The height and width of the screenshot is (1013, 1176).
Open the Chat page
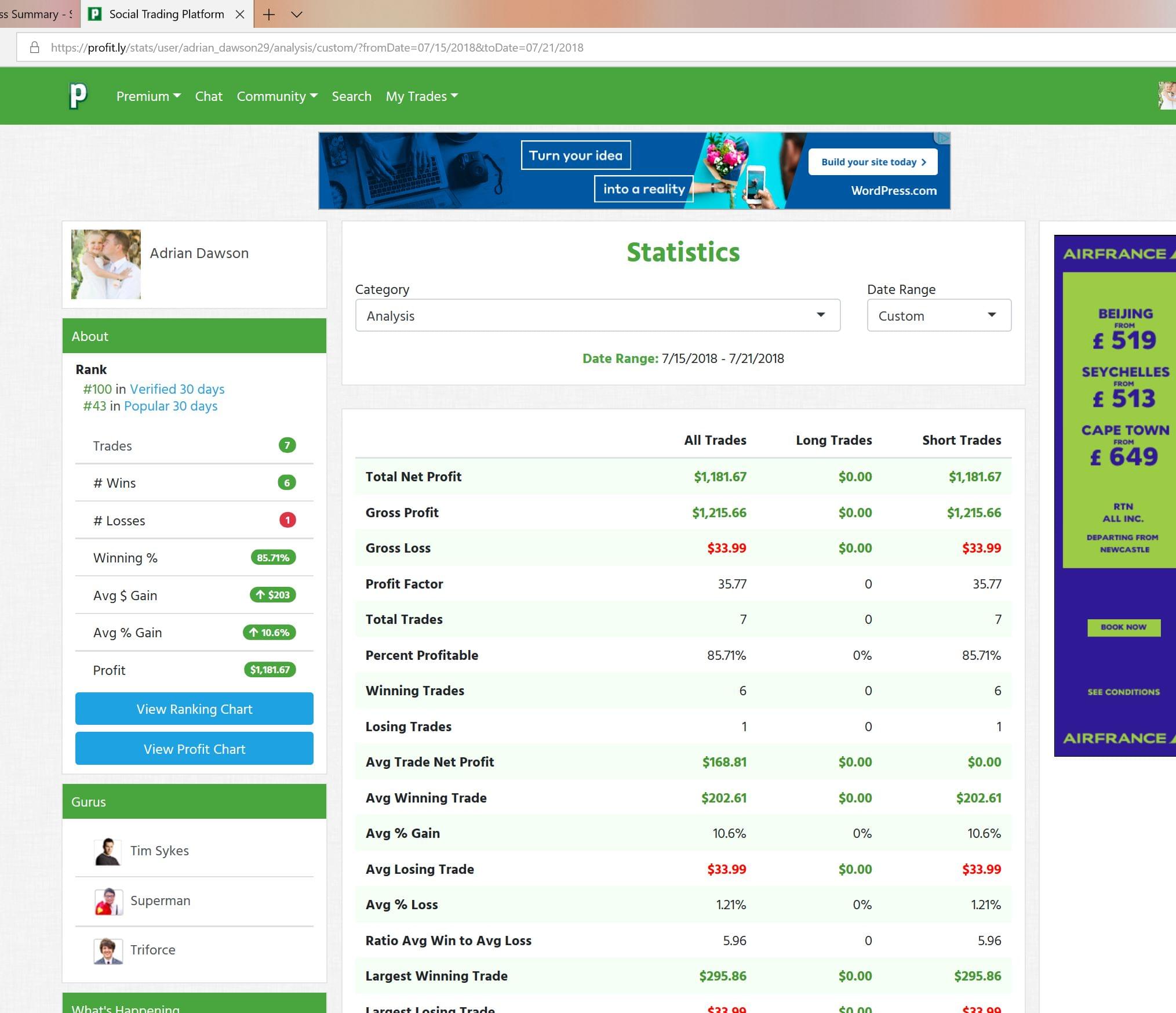coord(209,96)
